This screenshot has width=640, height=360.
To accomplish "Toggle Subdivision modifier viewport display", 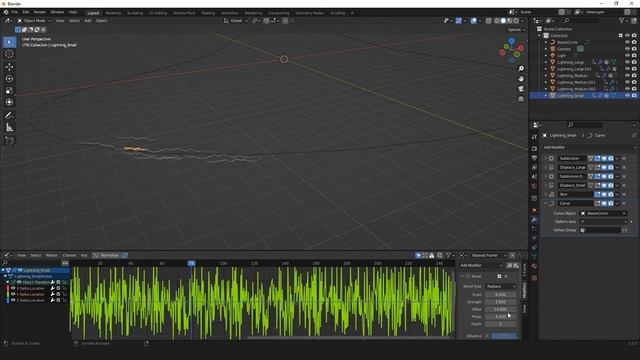I will 604,158.
